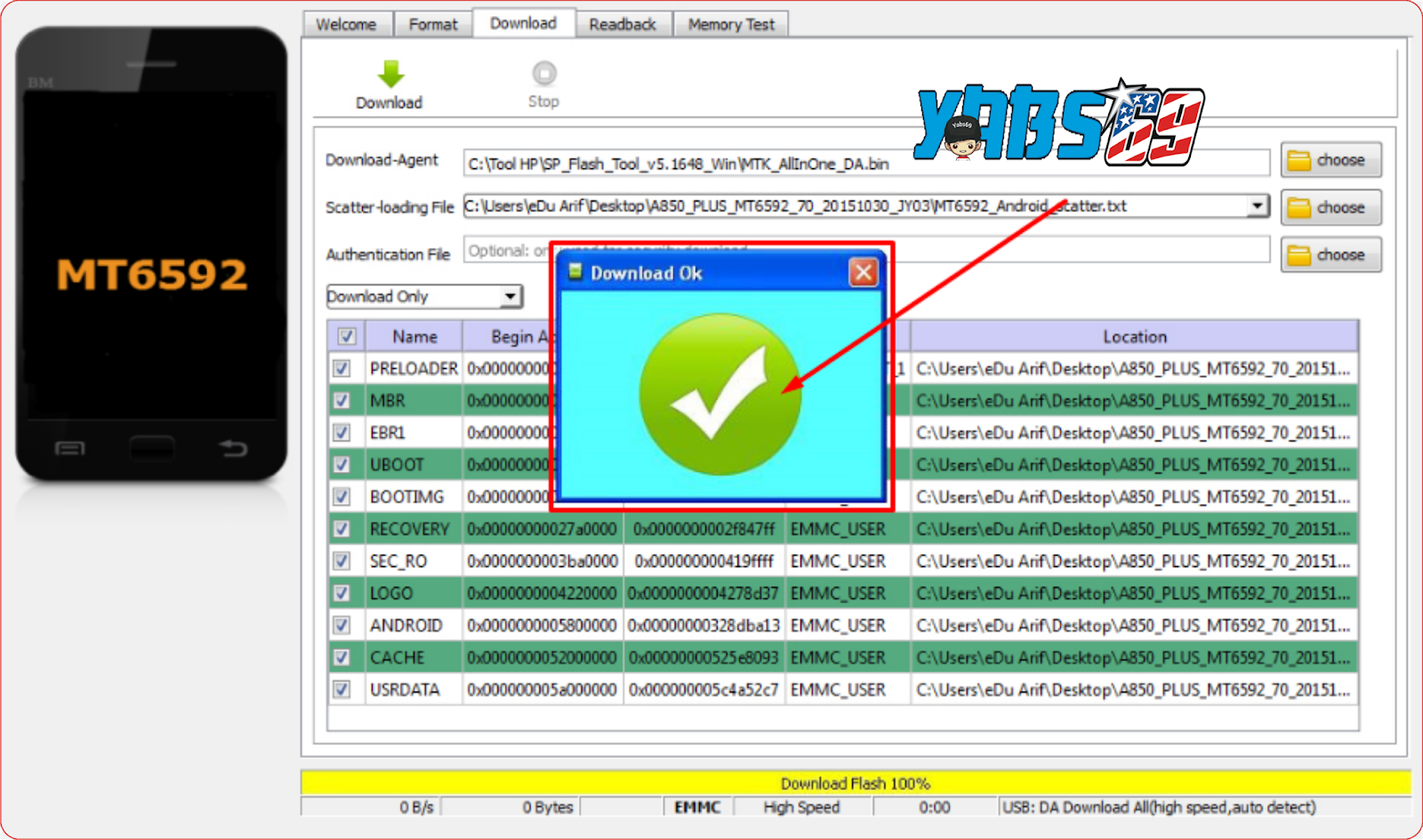The image size is (1423, 840).
Task: Click CACHE end address 0x00000000525e8093
Action: [x=704, y=657]
